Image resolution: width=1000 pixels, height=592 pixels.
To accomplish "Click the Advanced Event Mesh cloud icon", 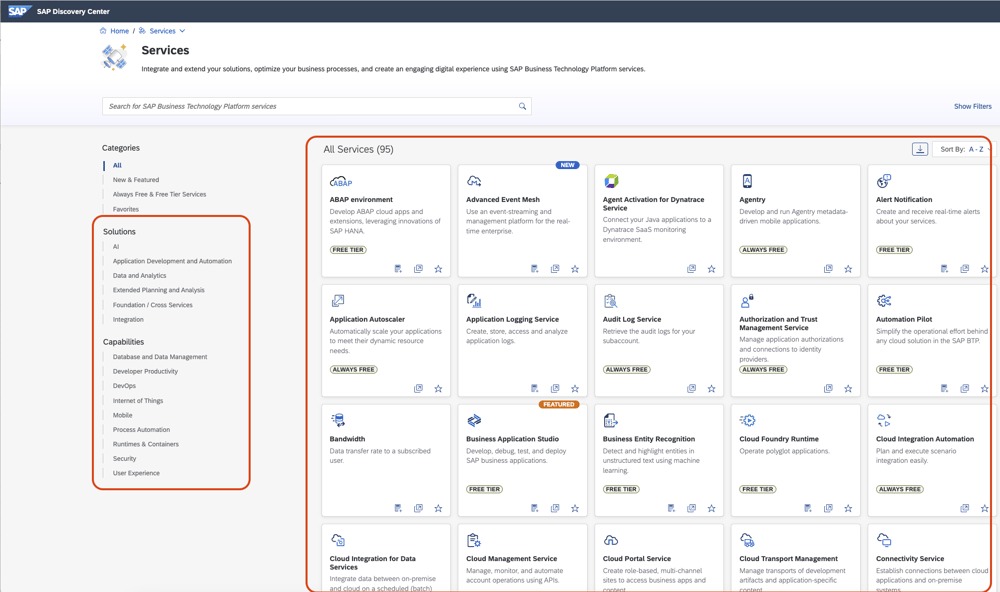I will coord(474,180).
